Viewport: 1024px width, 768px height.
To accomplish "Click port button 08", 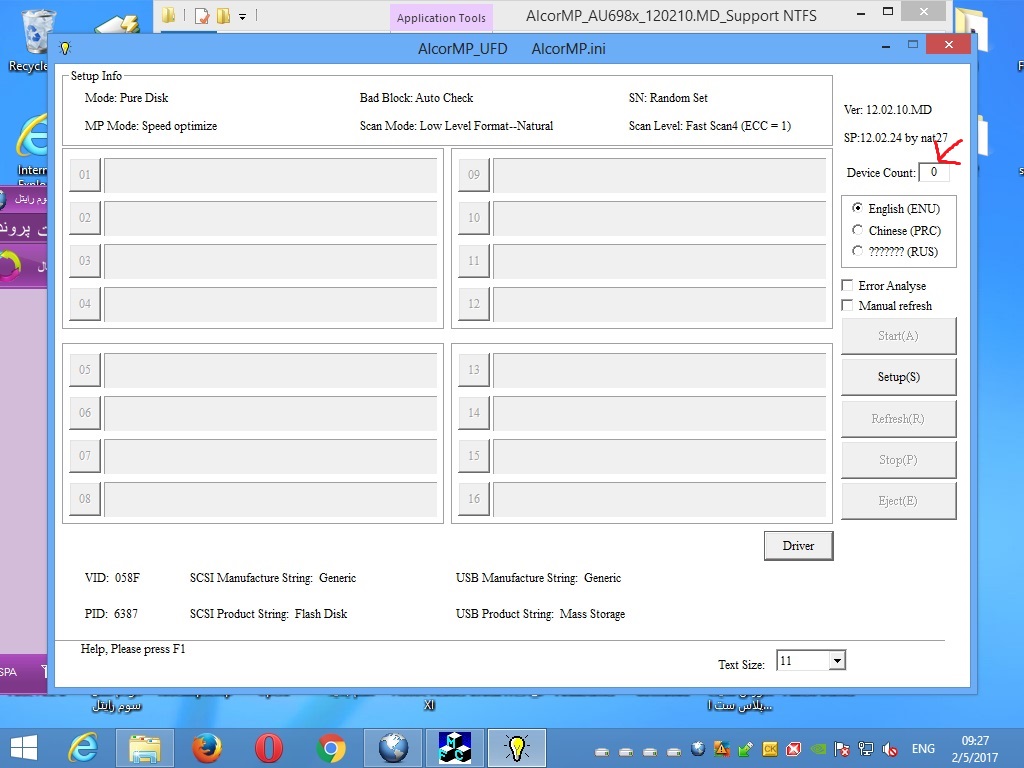I will click(x=85, y=499).
